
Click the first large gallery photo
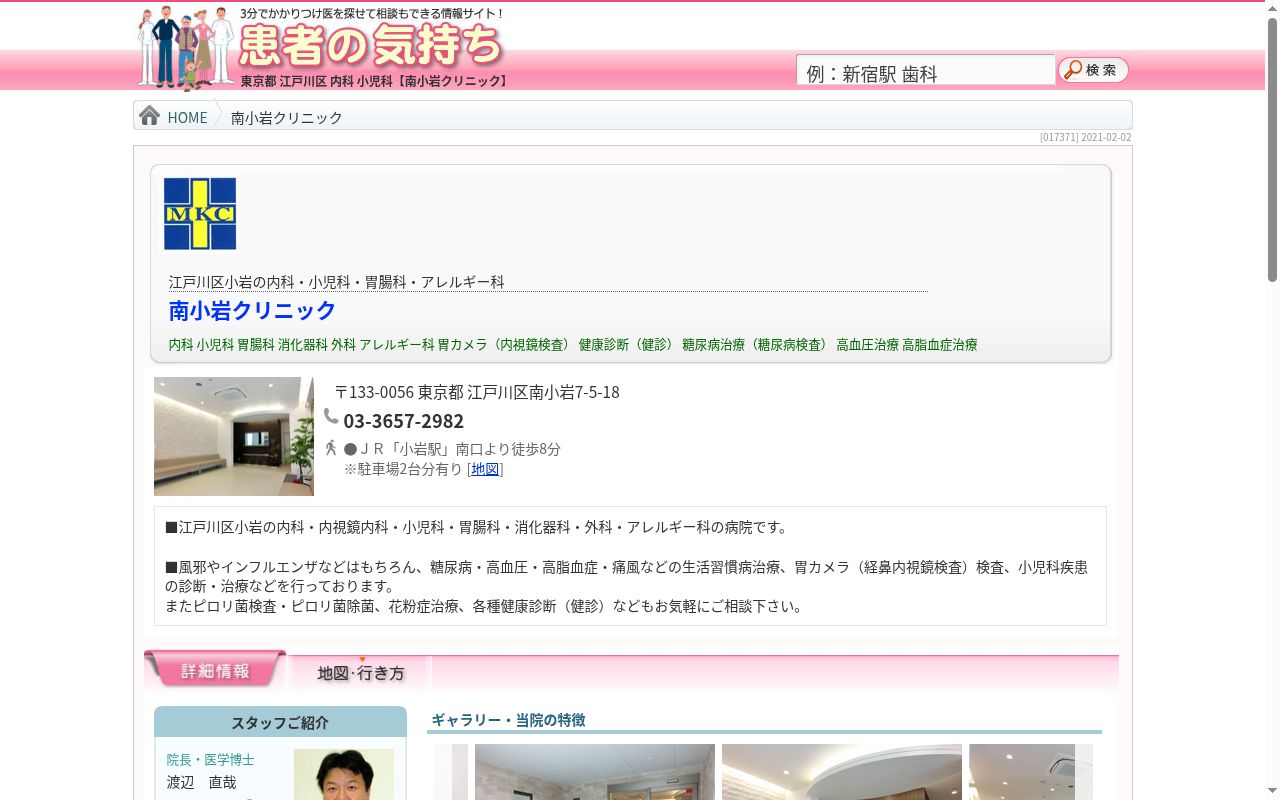coord(595,772)
